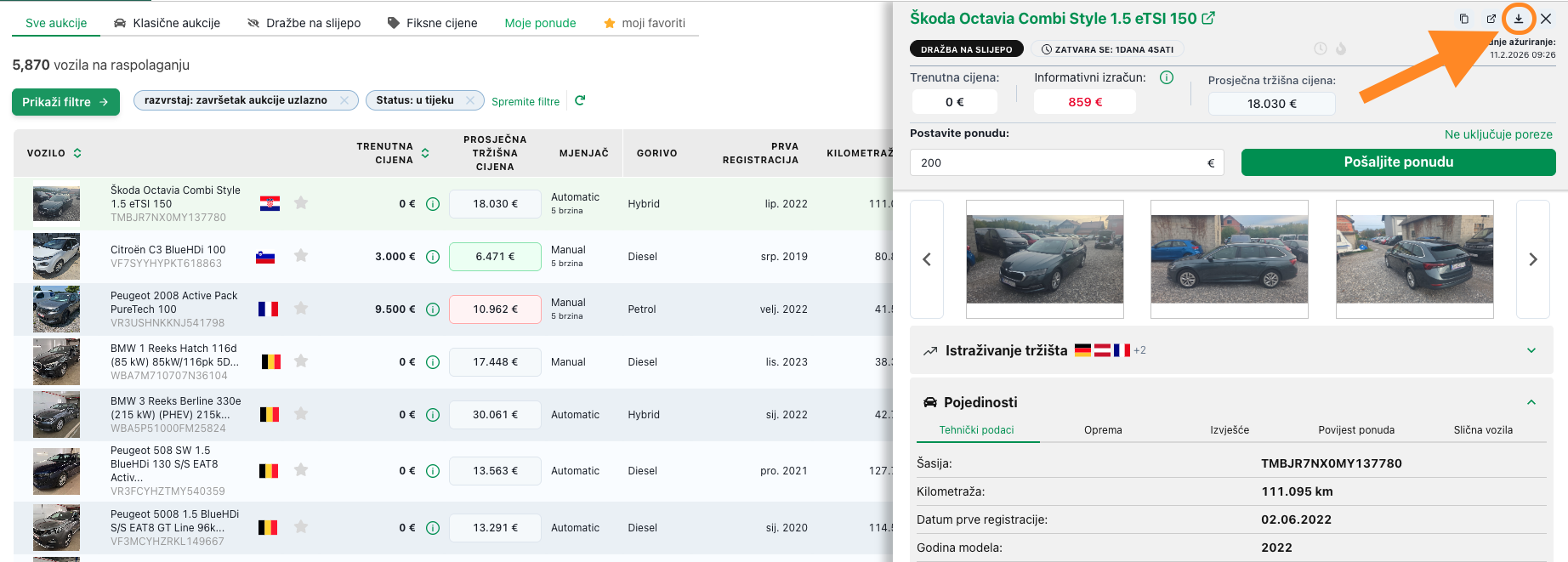Screen dimensions: 1568x562
Task: Go to previous photos with left arrow
Action: 927,259
